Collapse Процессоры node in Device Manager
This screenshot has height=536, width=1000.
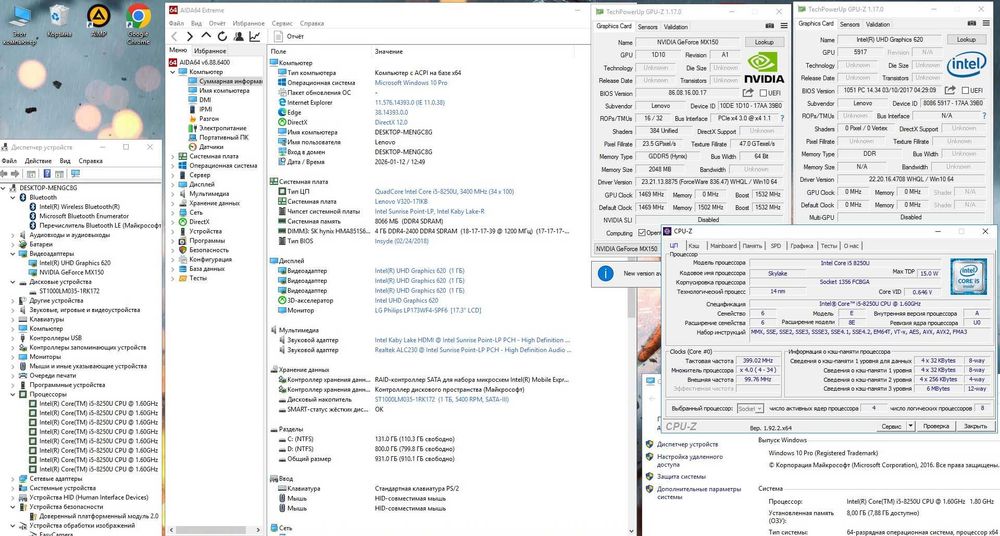point(13,394)
